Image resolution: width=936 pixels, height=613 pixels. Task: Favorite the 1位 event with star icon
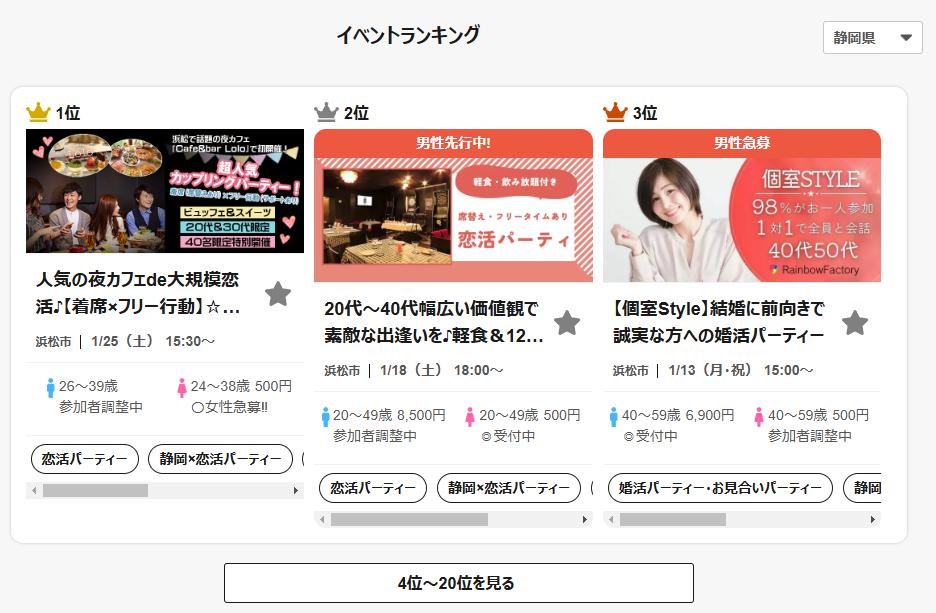(278, 293)
